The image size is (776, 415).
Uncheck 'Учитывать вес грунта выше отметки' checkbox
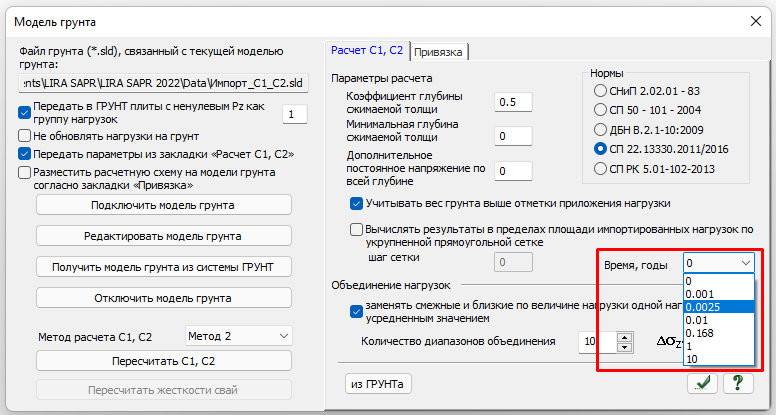357,203
